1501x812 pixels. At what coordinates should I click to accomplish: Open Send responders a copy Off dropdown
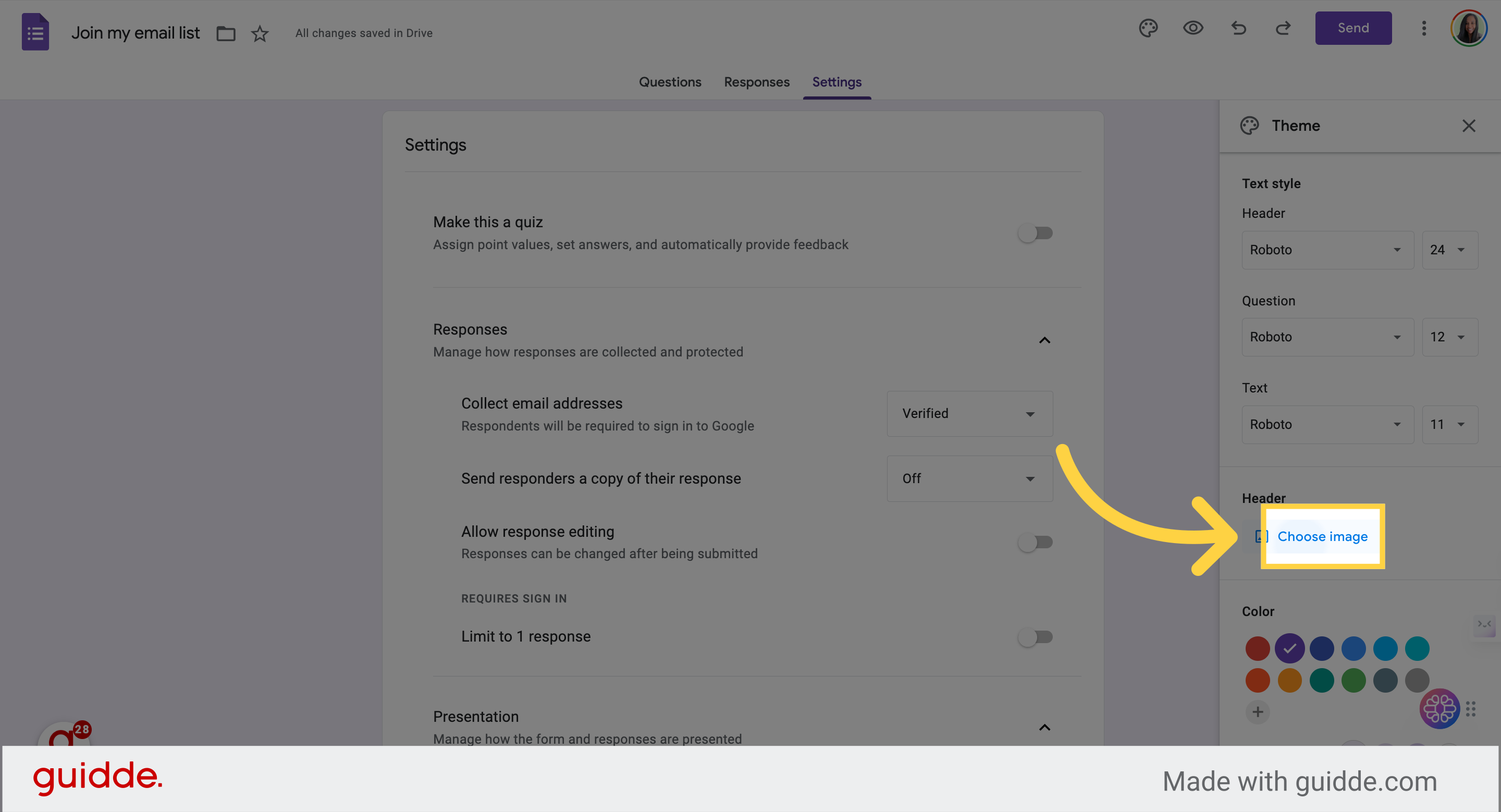tap(969, 479)
